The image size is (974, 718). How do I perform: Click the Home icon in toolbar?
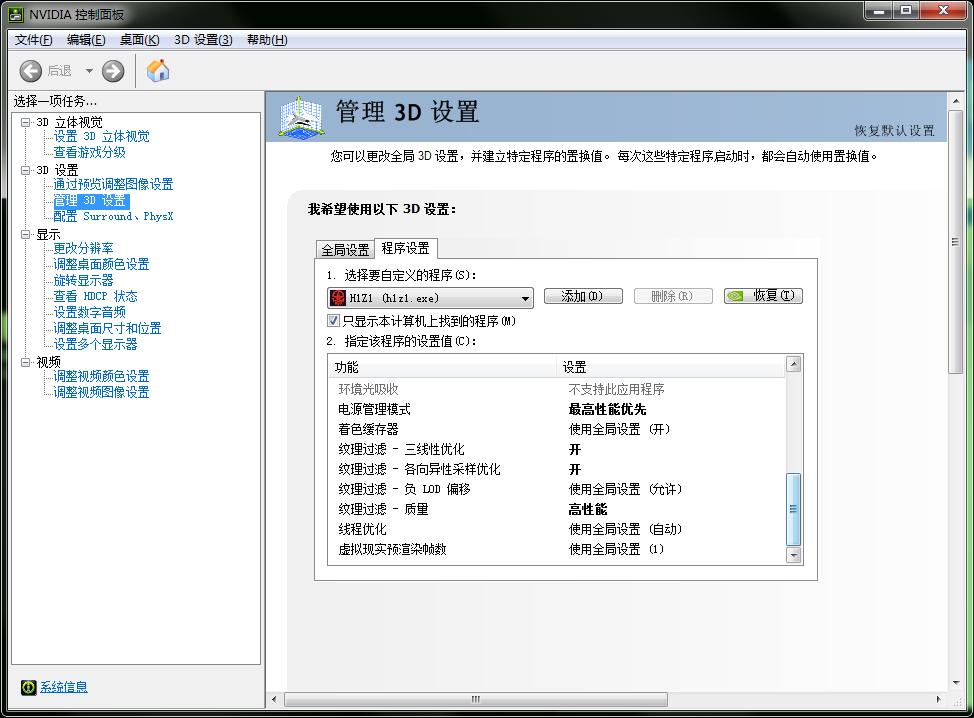[x=158, y=71]
